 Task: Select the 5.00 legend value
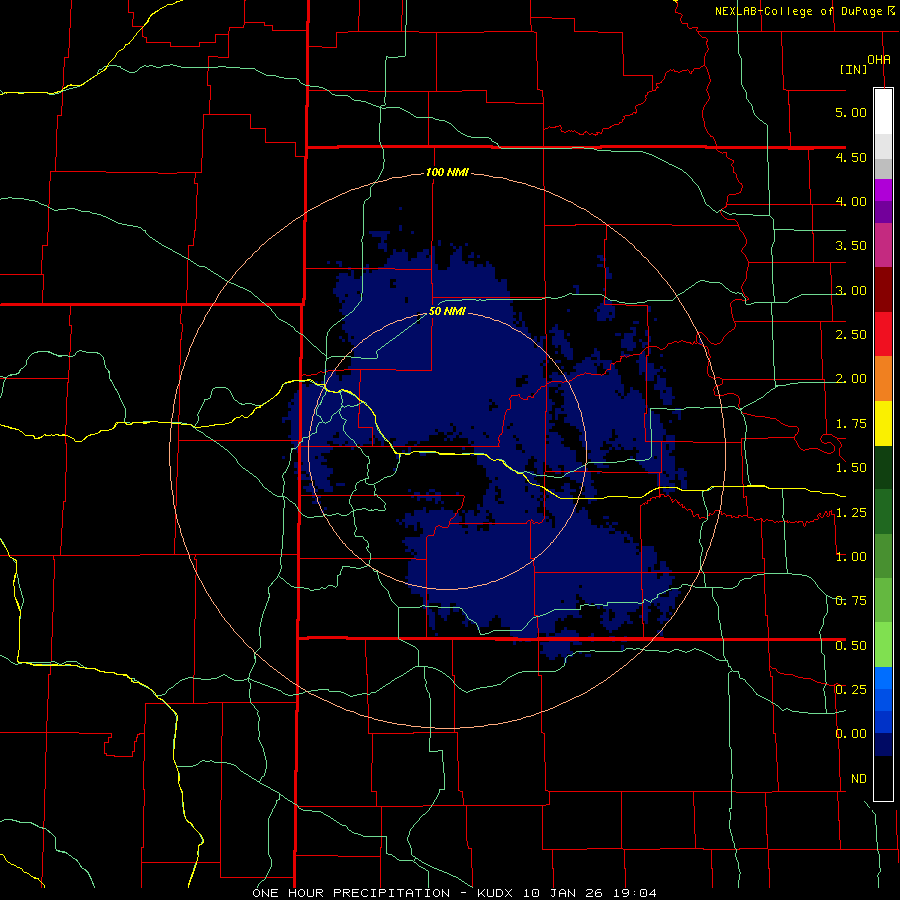point(851,112)
